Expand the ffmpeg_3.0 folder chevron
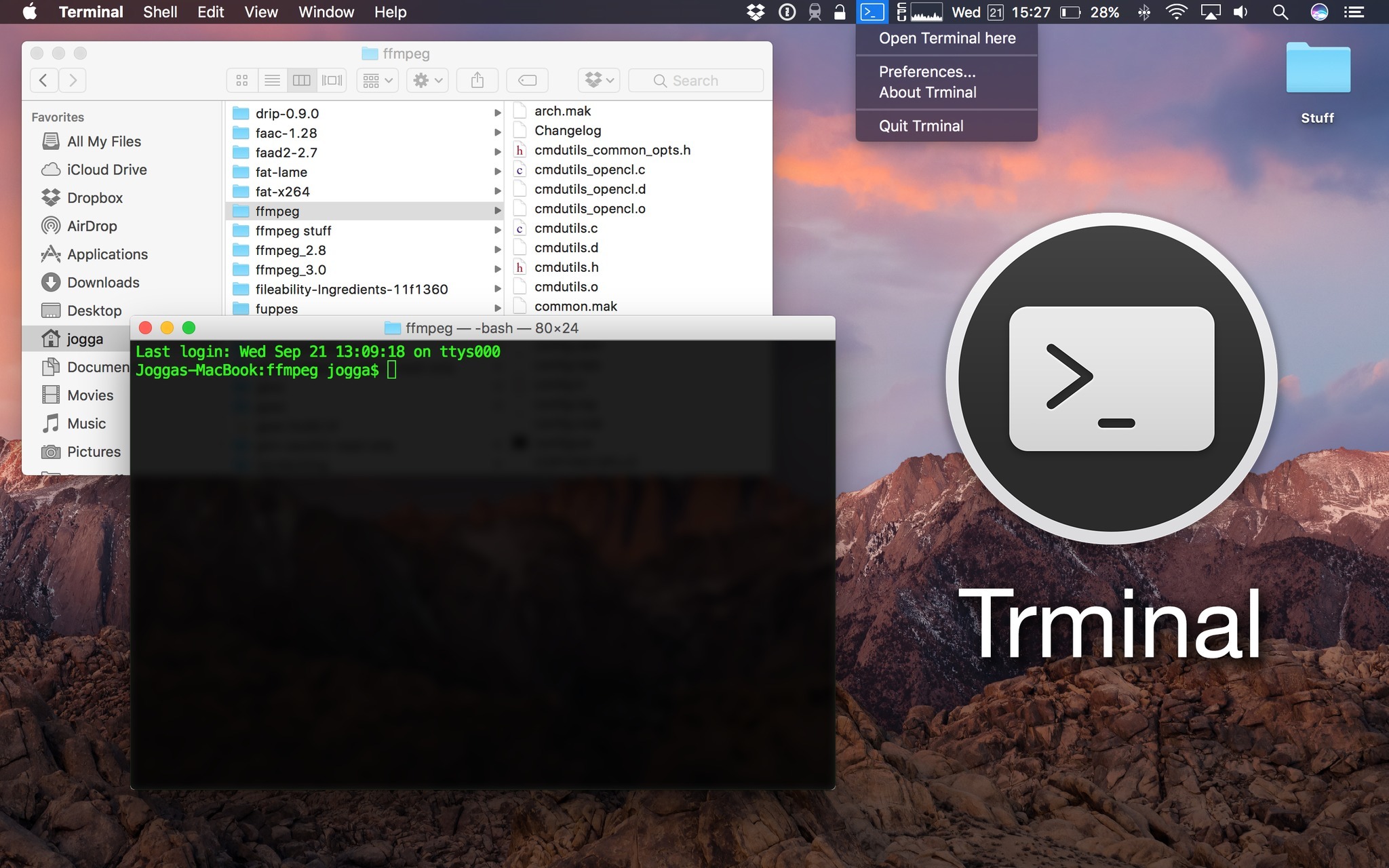The width and height of the screenshot is (1389, 868). coord(496,270)
